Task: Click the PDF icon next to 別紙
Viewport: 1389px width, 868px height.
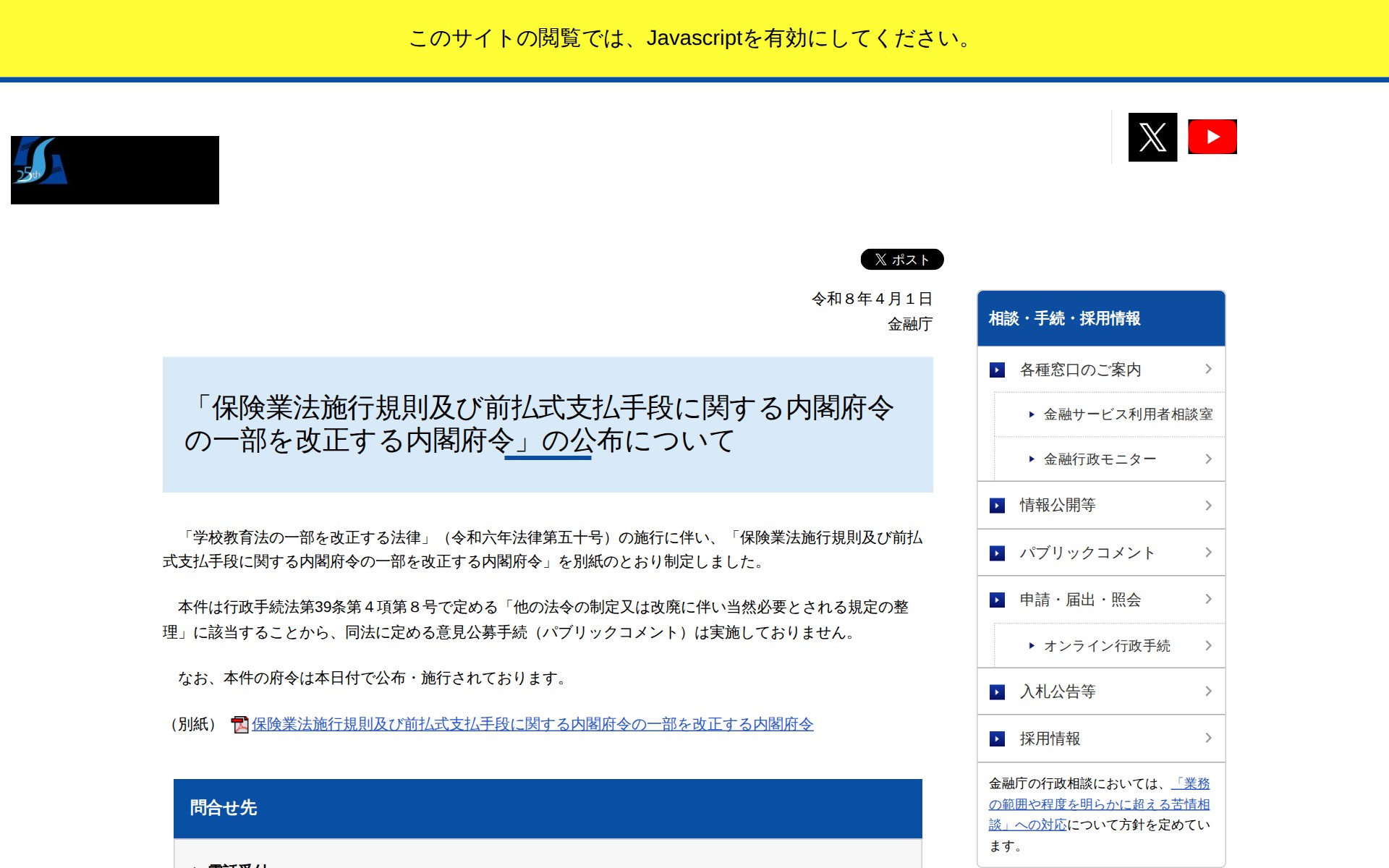Action: point(239,724)
